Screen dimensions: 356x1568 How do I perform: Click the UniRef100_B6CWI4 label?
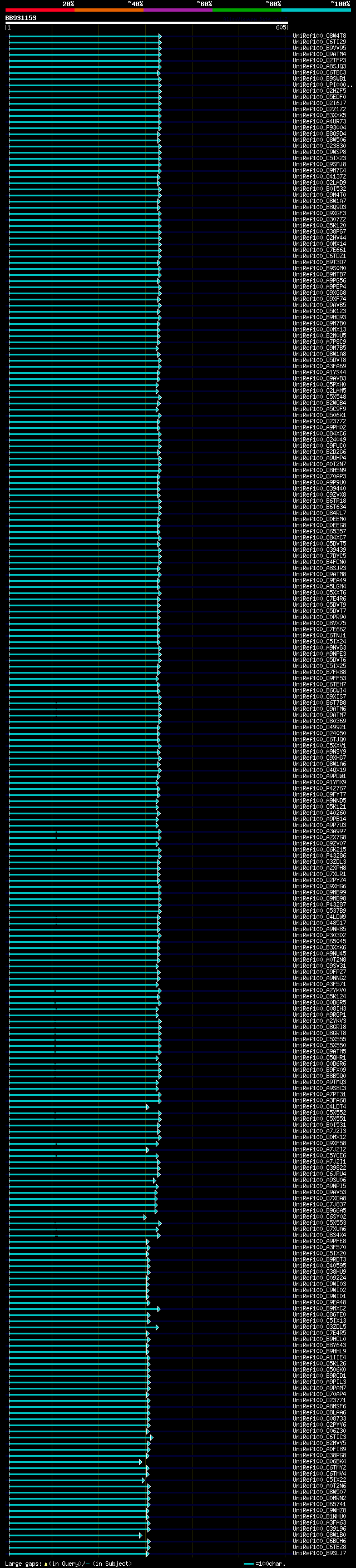click(319, 690)
